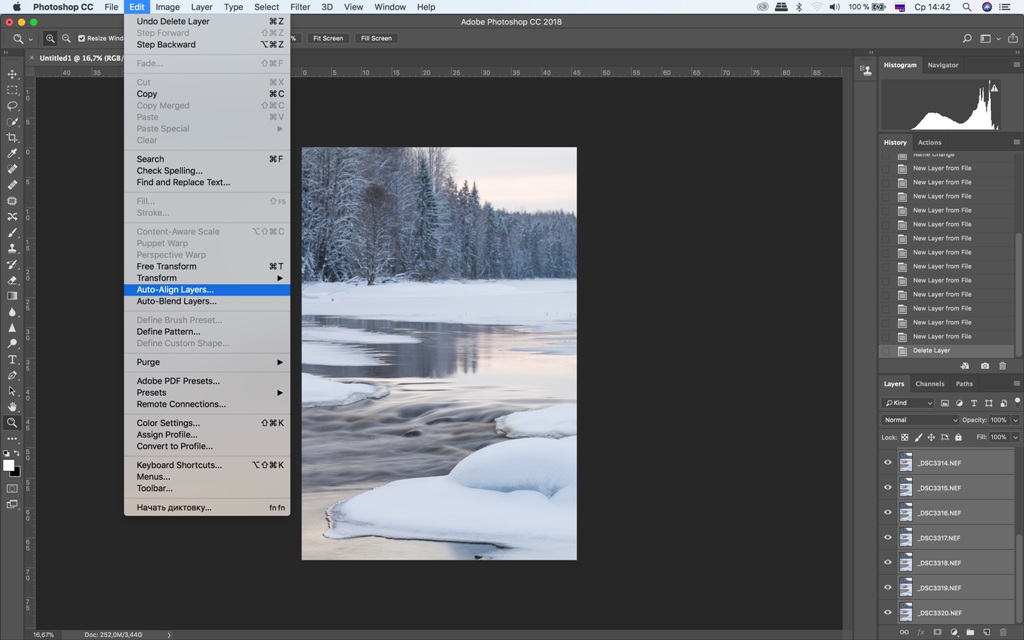Select the Delete Layer history state
This screenshot has width=1024, height=640.
coord(930,351)
